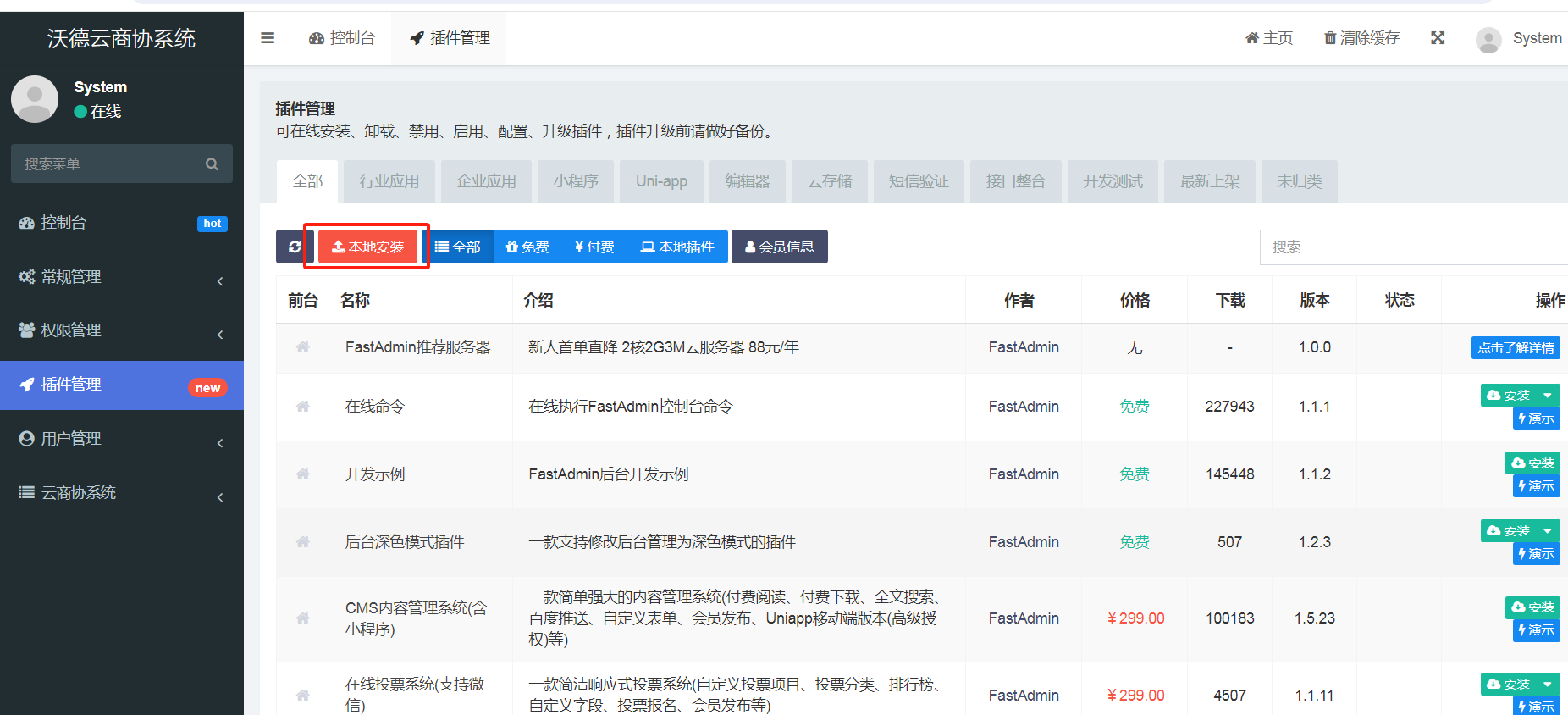Expand 常规管理 sidebar menu
1568x715 pixels.
[x=122, y=277]
